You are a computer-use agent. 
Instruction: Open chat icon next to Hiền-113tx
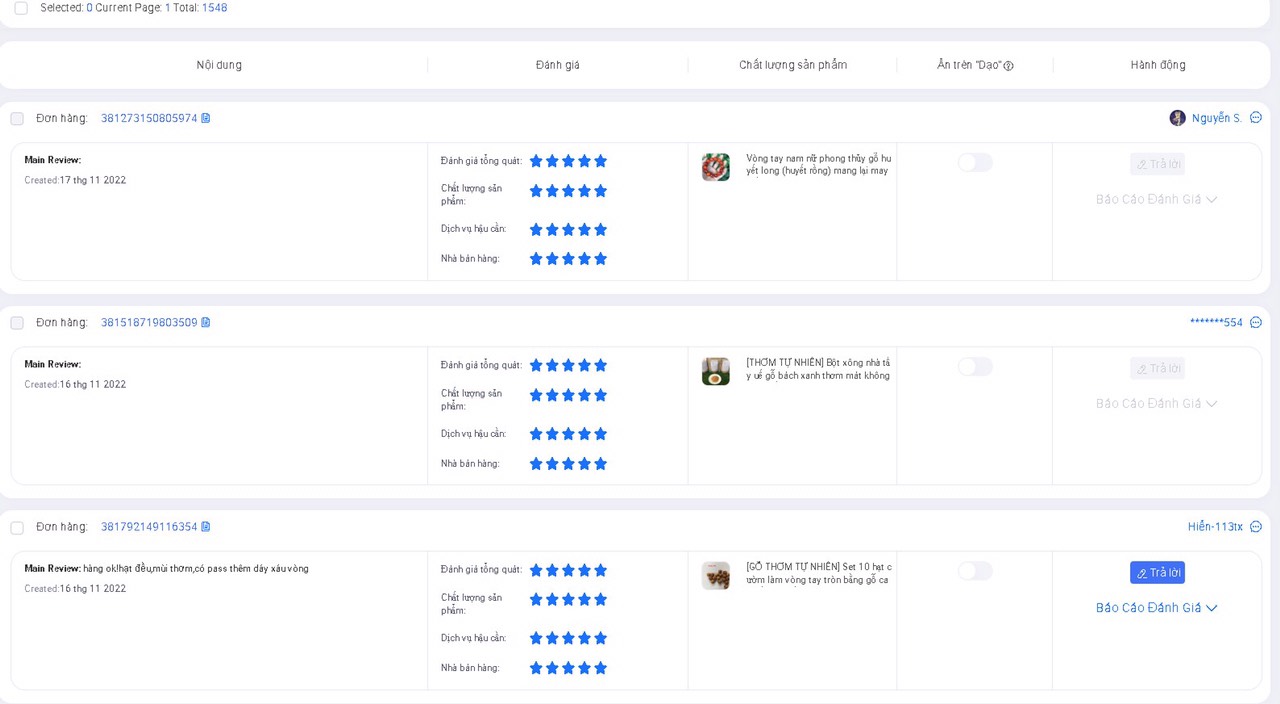click(1256, 527)
